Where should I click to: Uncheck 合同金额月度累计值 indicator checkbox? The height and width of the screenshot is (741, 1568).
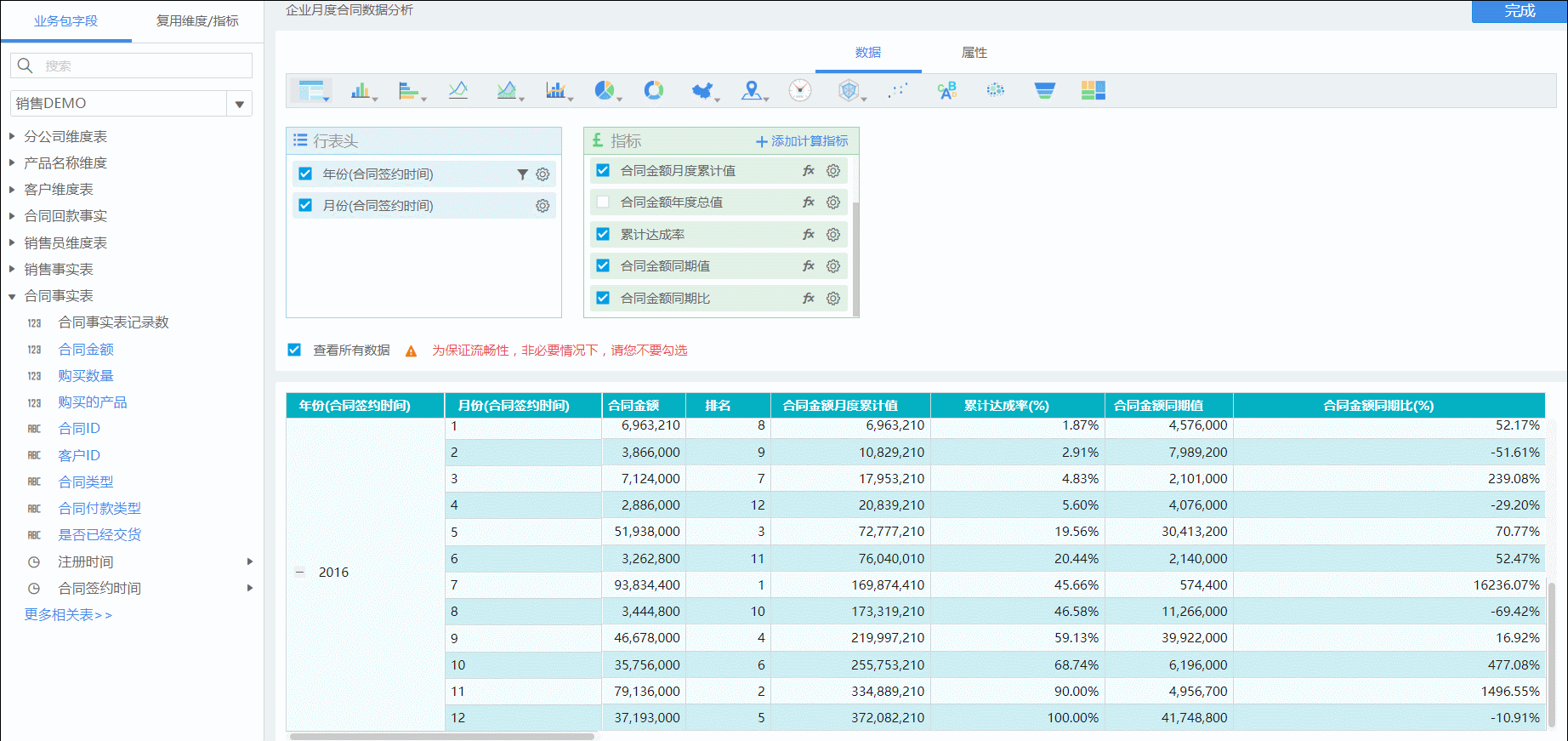click(603, 170)
